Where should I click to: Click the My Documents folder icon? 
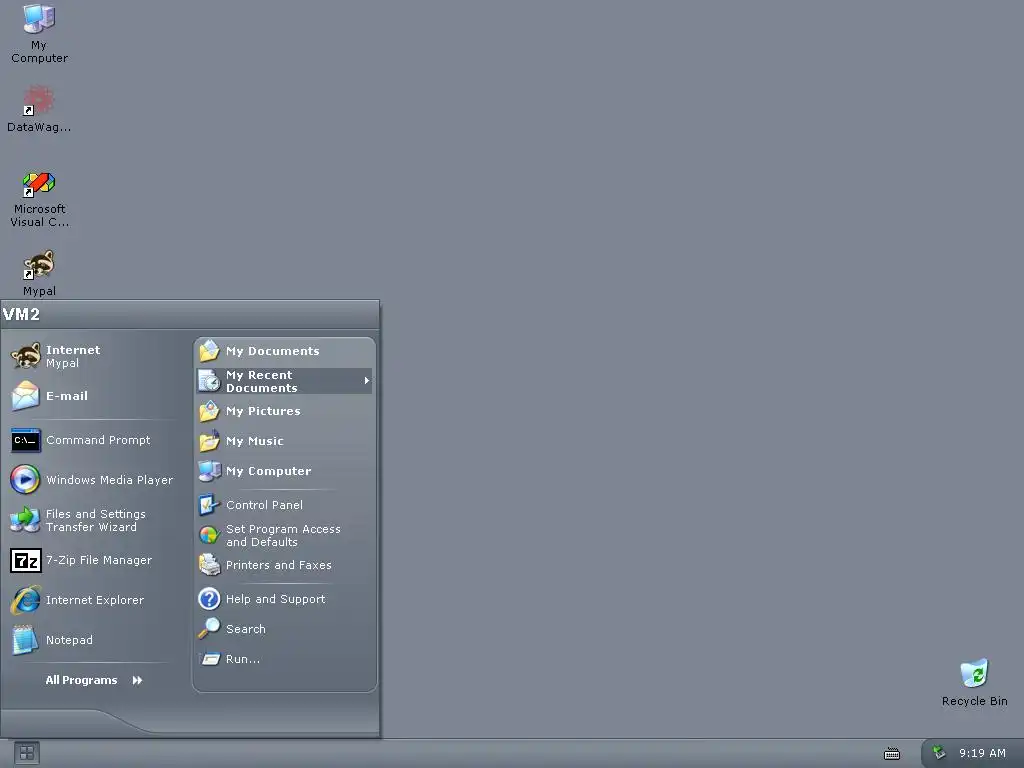tap(209, 351)
